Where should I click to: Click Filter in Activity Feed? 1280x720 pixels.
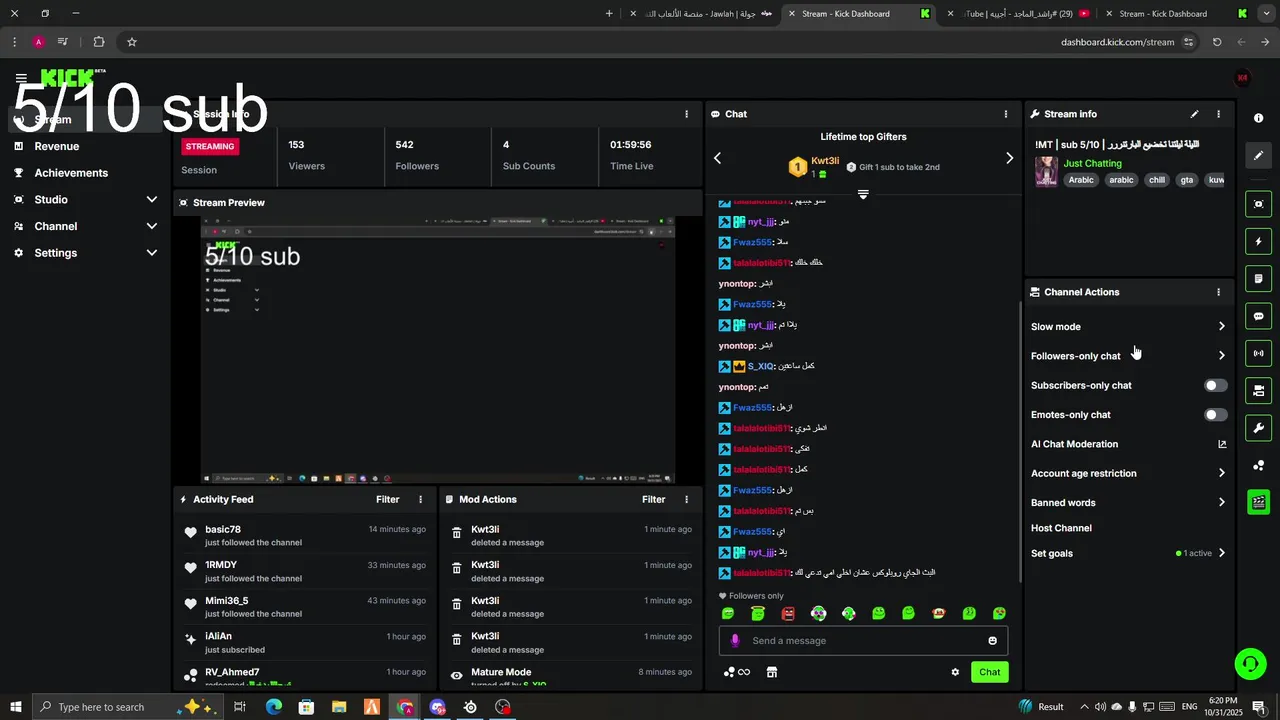point(387,499)
